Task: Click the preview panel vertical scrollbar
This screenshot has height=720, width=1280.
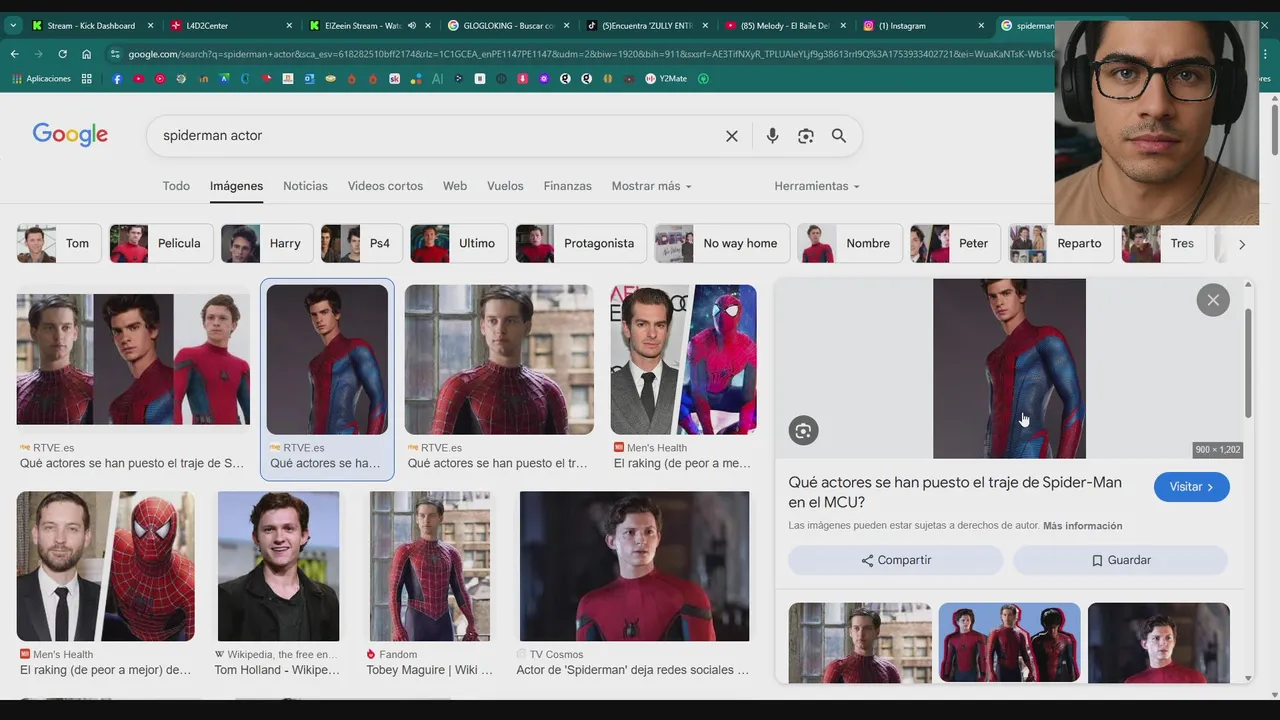Action: (x=1248, y=365)
